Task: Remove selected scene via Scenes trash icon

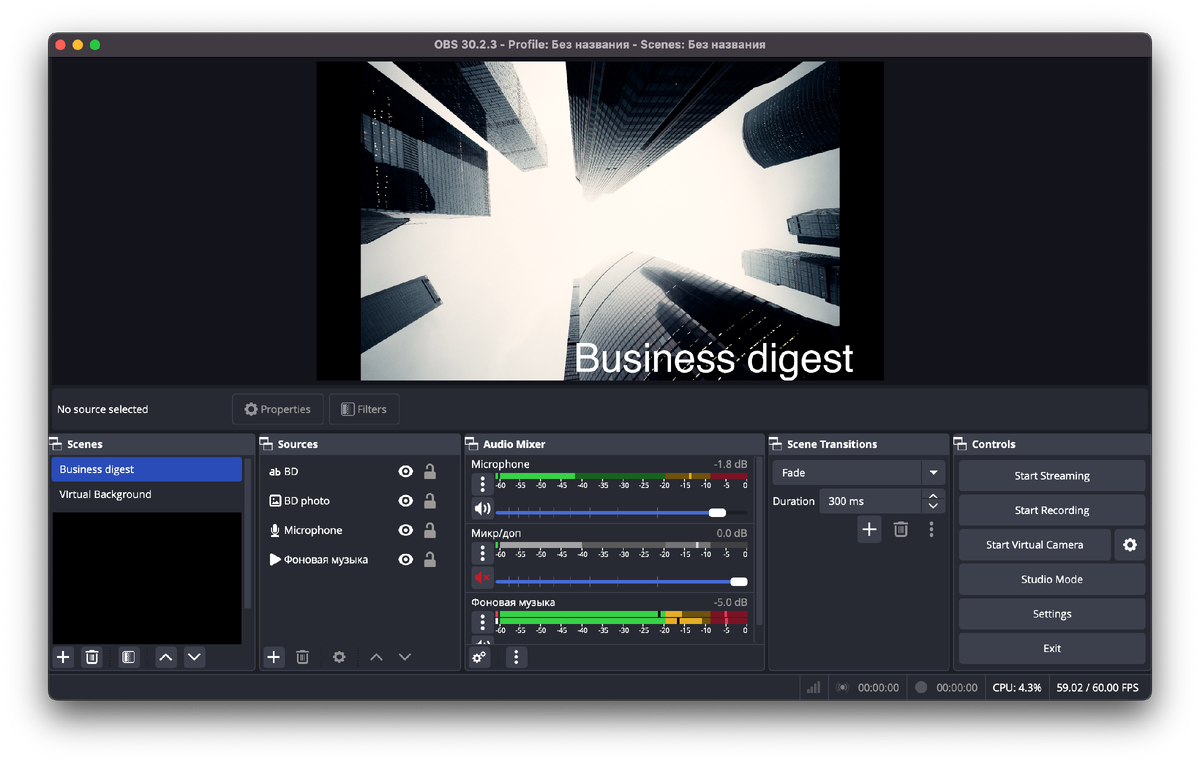Action: [92, 657]
